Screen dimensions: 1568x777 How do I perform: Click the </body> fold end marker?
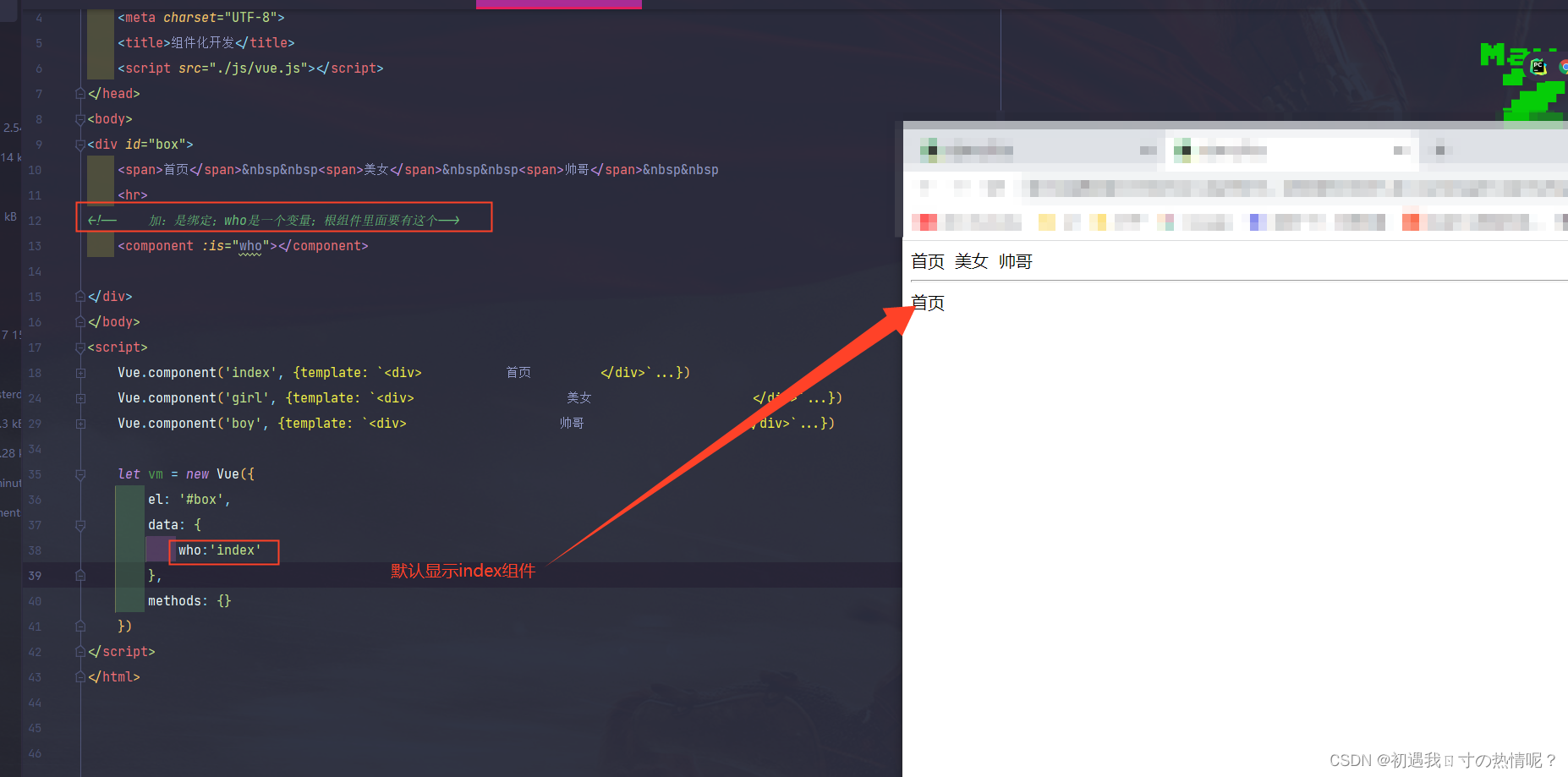[80, 322]
